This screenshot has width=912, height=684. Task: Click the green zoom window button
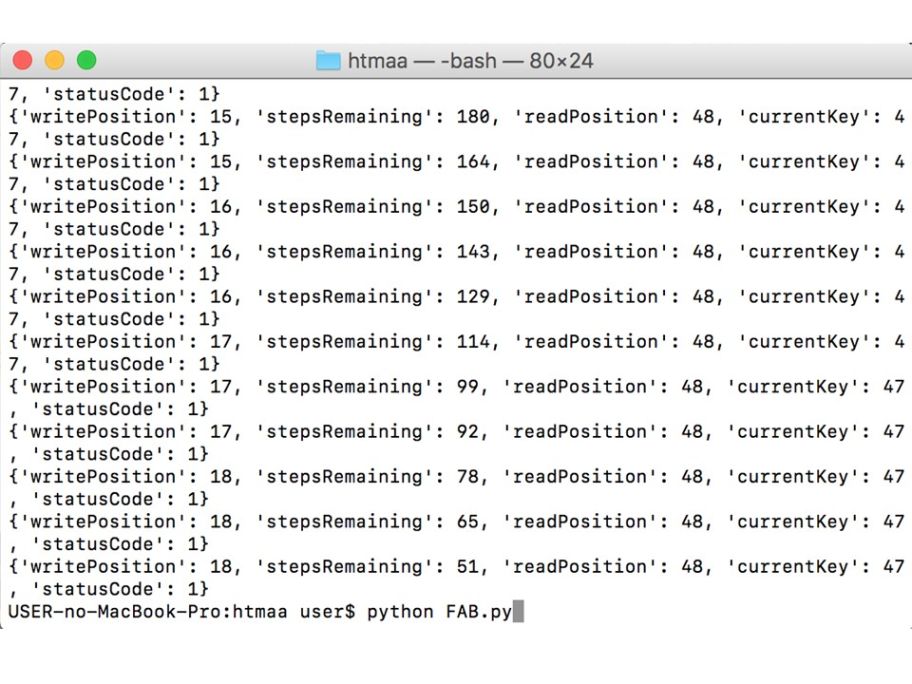click(87, 60)
